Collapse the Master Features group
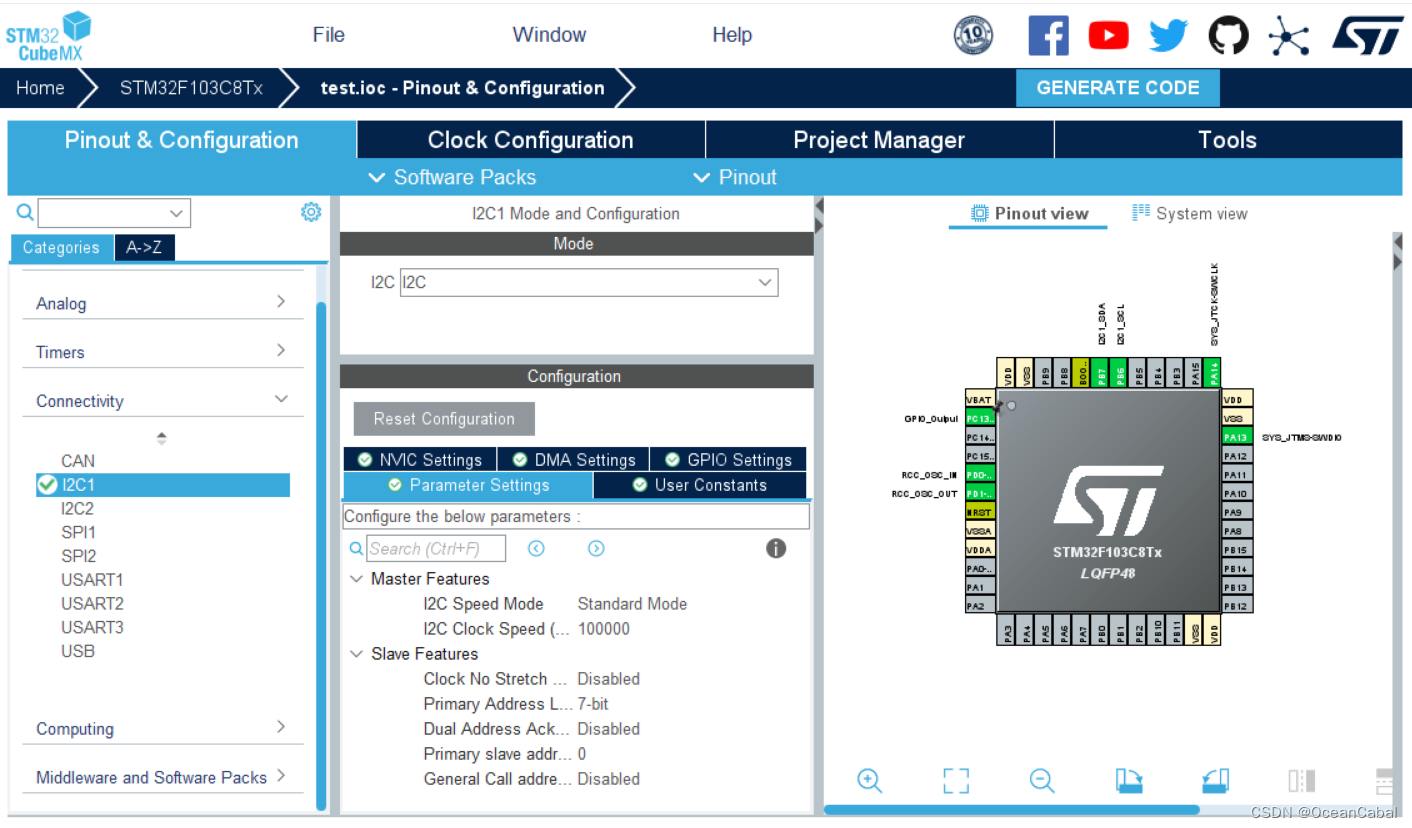The width and height of the screenshot is (1412, 828). (356, 579)
